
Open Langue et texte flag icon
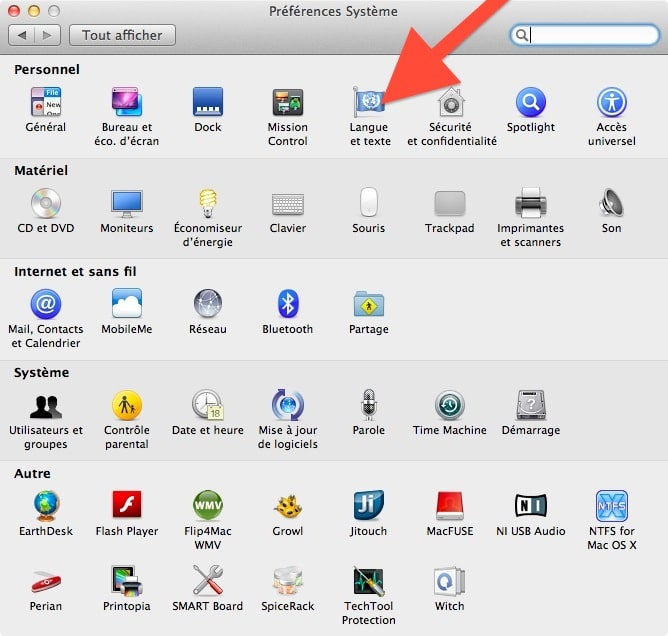click(369, 102)
